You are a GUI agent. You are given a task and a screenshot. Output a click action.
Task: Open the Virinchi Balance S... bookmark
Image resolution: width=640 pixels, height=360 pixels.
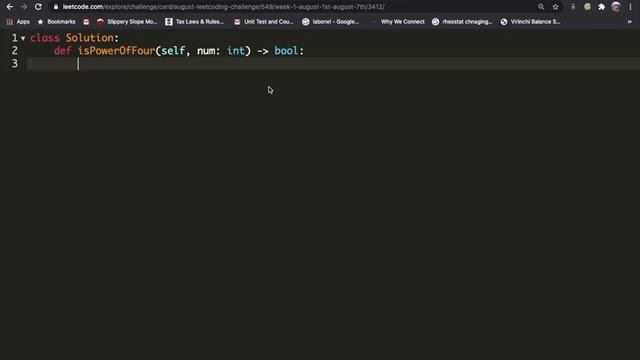coord(530,22)
